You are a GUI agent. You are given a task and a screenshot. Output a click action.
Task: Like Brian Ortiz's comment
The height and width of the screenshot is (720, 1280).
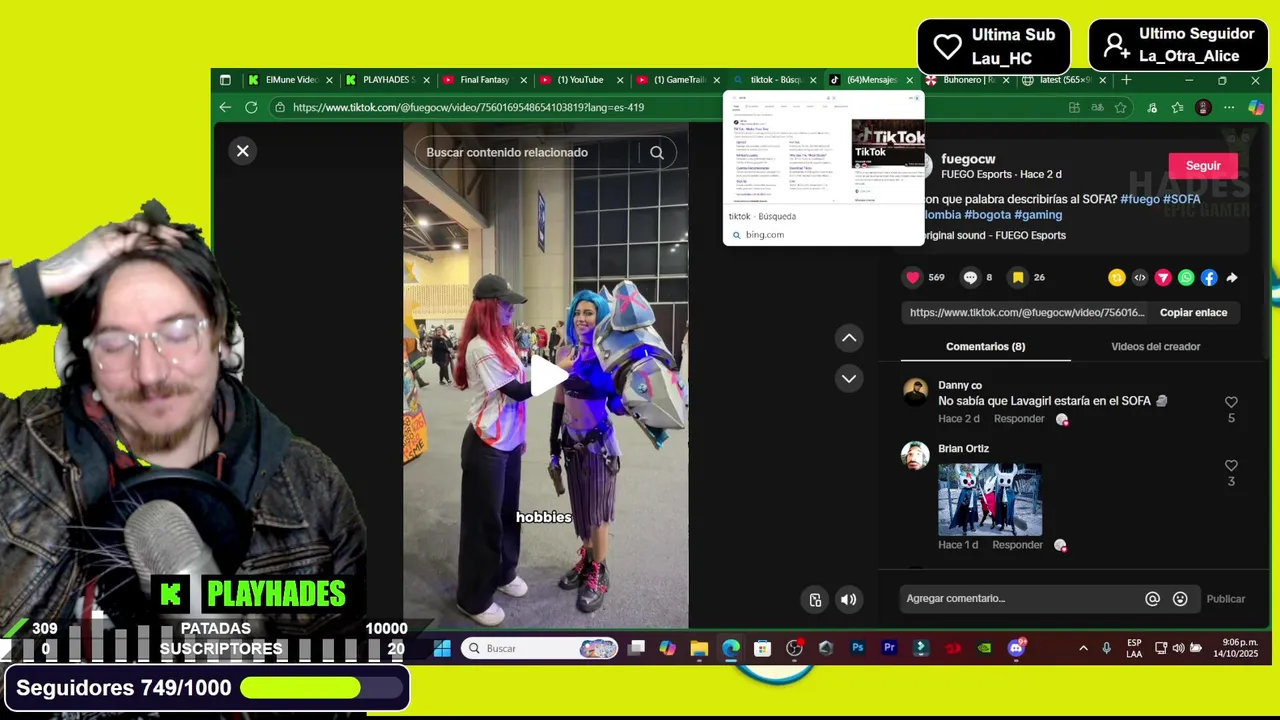[1231, 466]
